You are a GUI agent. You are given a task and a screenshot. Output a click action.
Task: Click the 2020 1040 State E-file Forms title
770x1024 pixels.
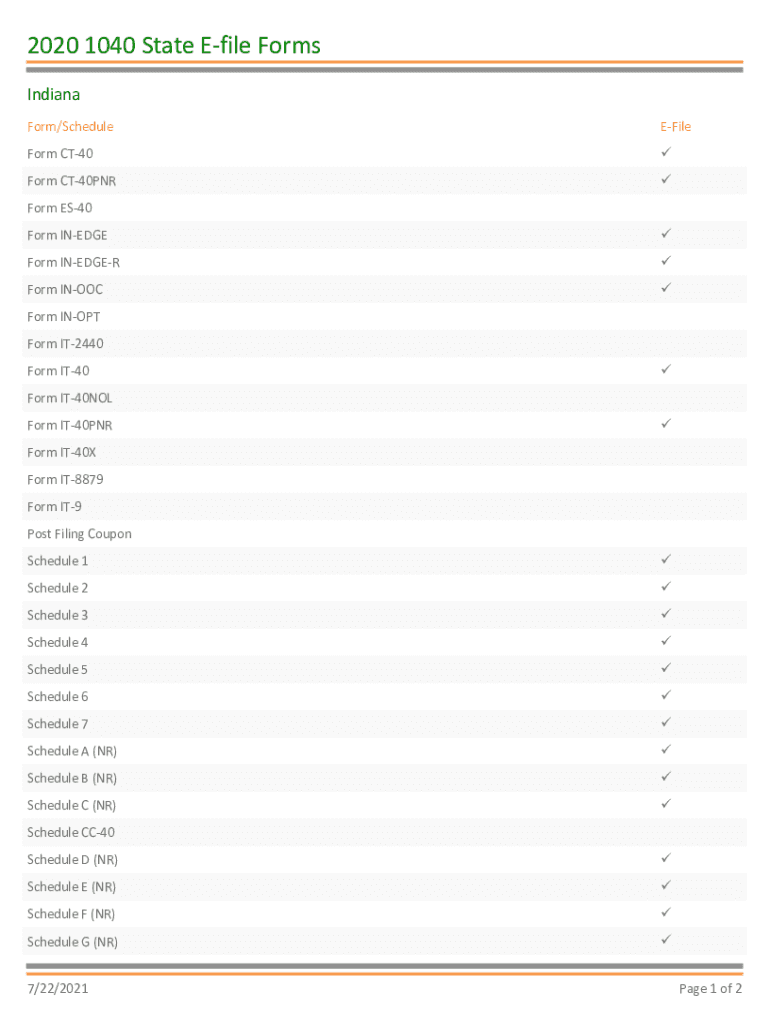click(174, 45)
